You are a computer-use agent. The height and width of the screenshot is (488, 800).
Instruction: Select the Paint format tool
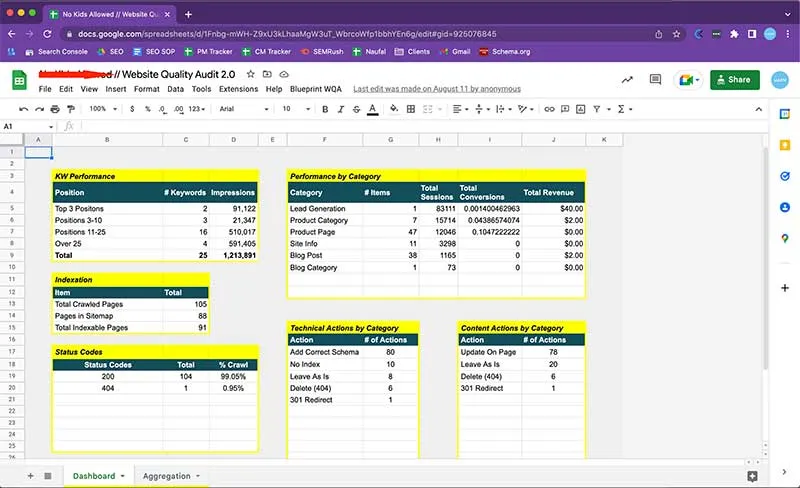tap(71, 109)
